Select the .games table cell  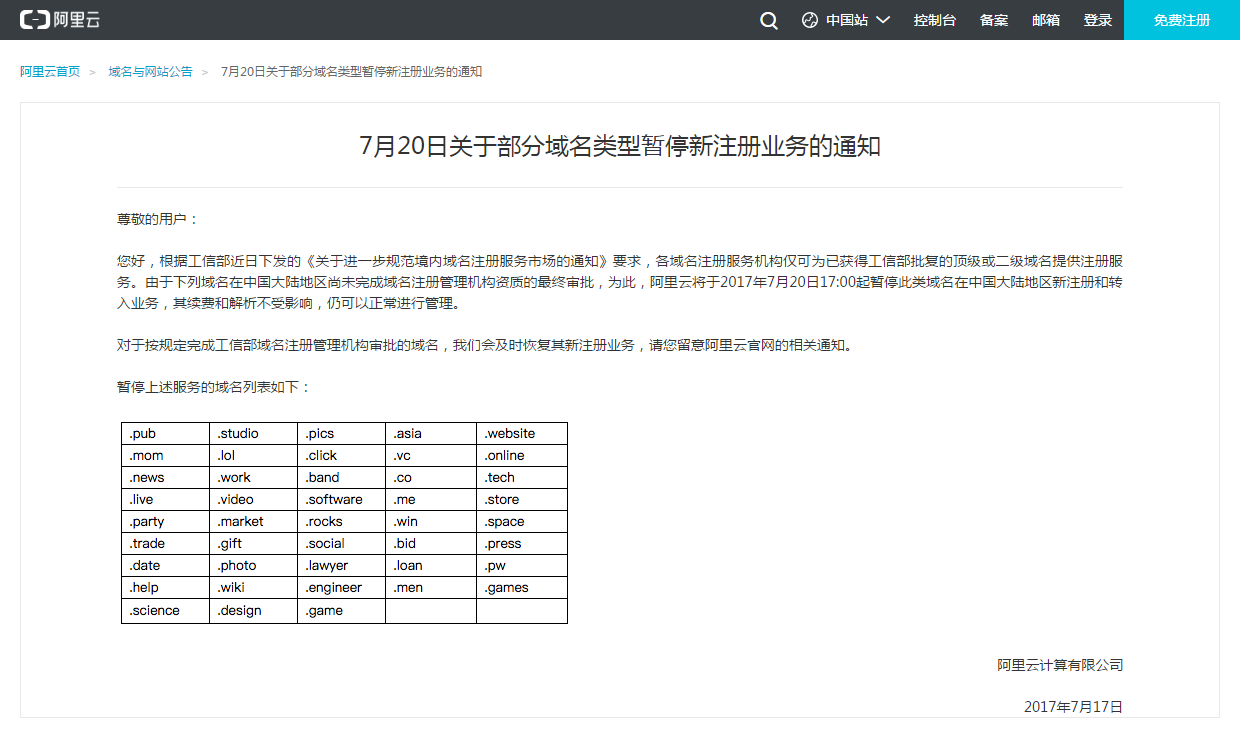(x=522, y=588)
